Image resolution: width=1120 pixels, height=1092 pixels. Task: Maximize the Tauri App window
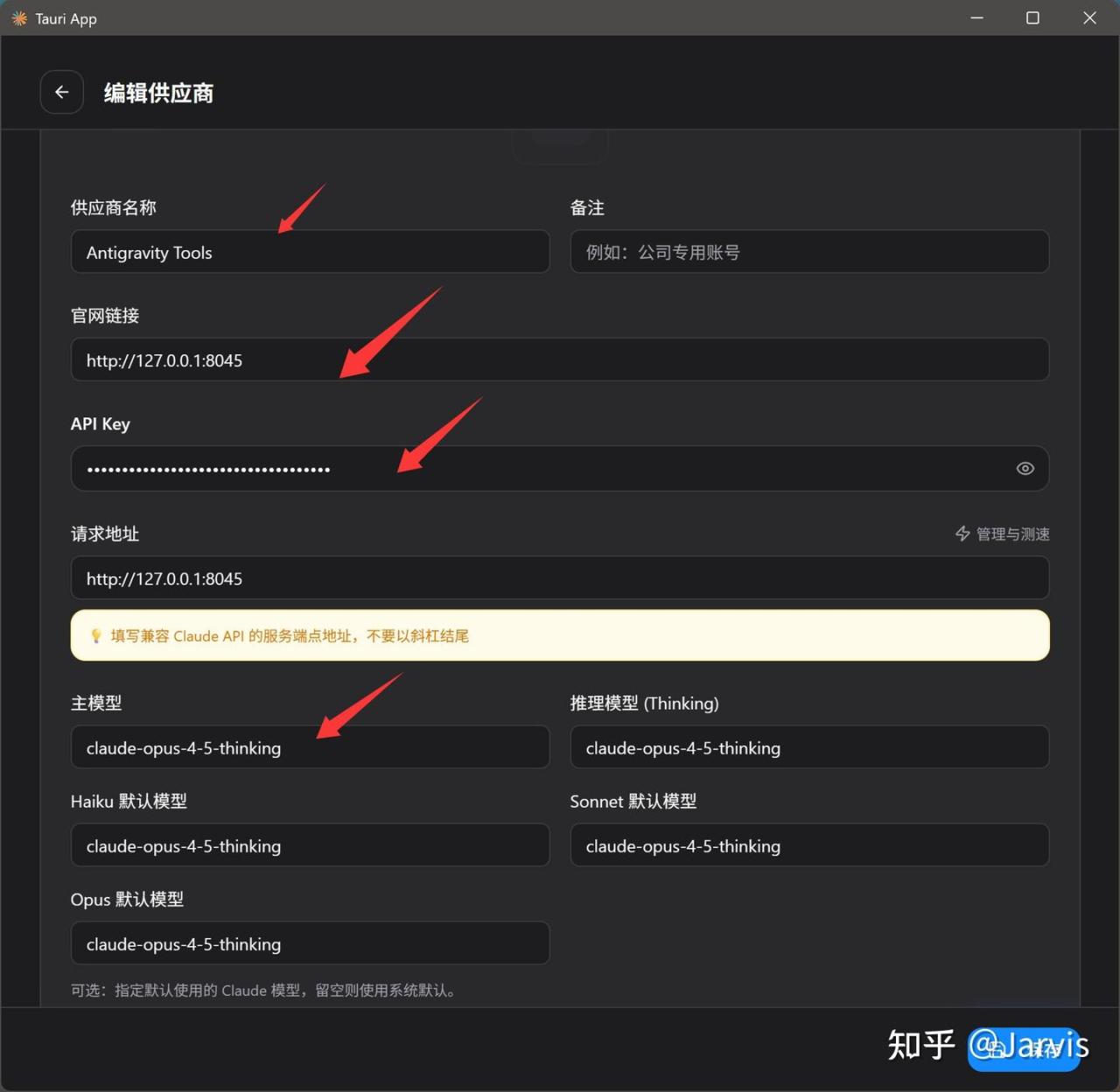1032,18
